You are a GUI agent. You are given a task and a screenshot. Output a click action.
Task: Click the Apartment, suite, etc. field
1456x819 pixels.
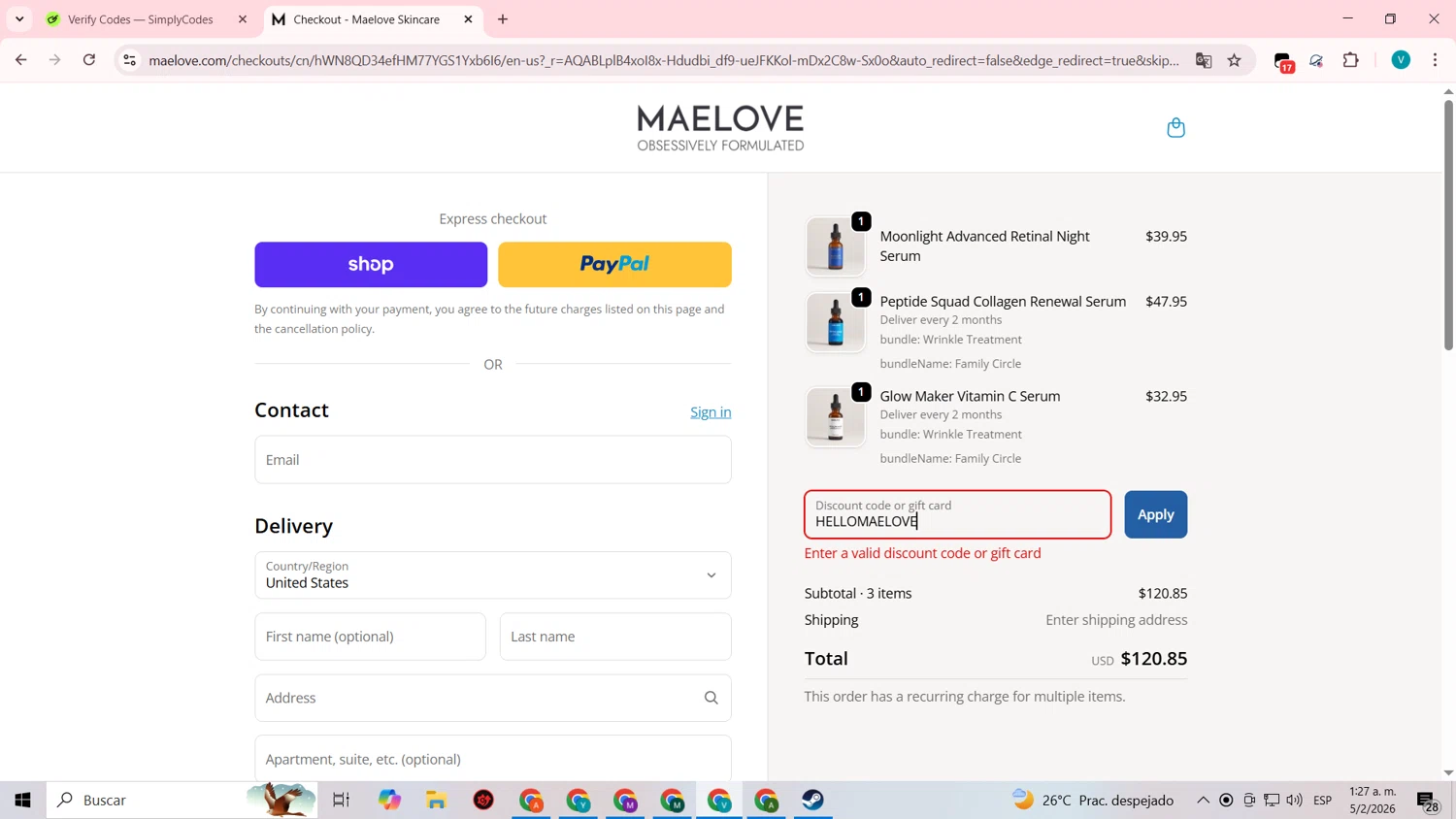click(x=493, y=758)
